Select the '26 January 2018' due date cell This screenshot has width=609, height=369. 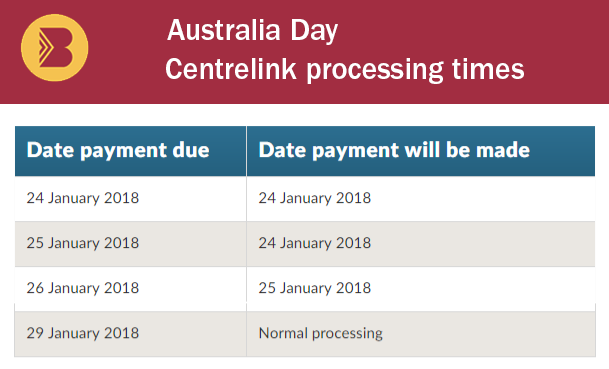[130, 289]
